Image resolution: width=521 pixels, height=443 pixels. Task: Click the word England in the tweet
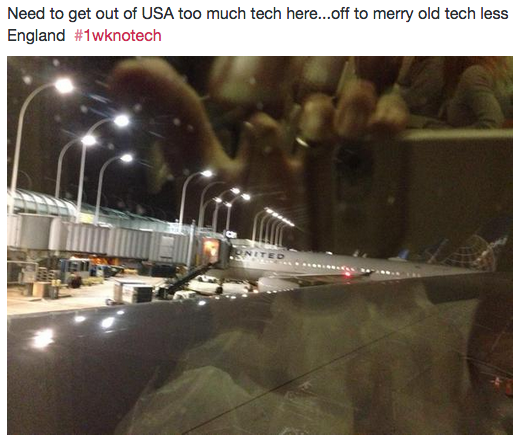[36, 35]
